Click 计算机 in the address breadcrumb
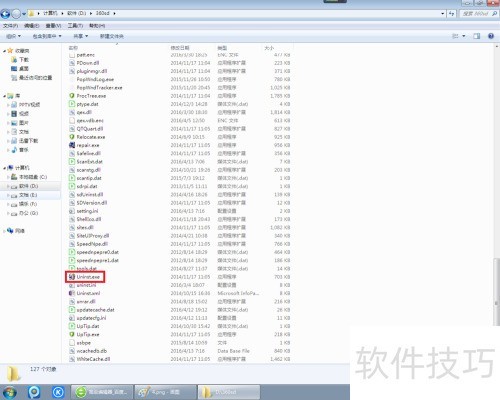The height and width of the screenshot is (400, 500). tap(50, 13)
